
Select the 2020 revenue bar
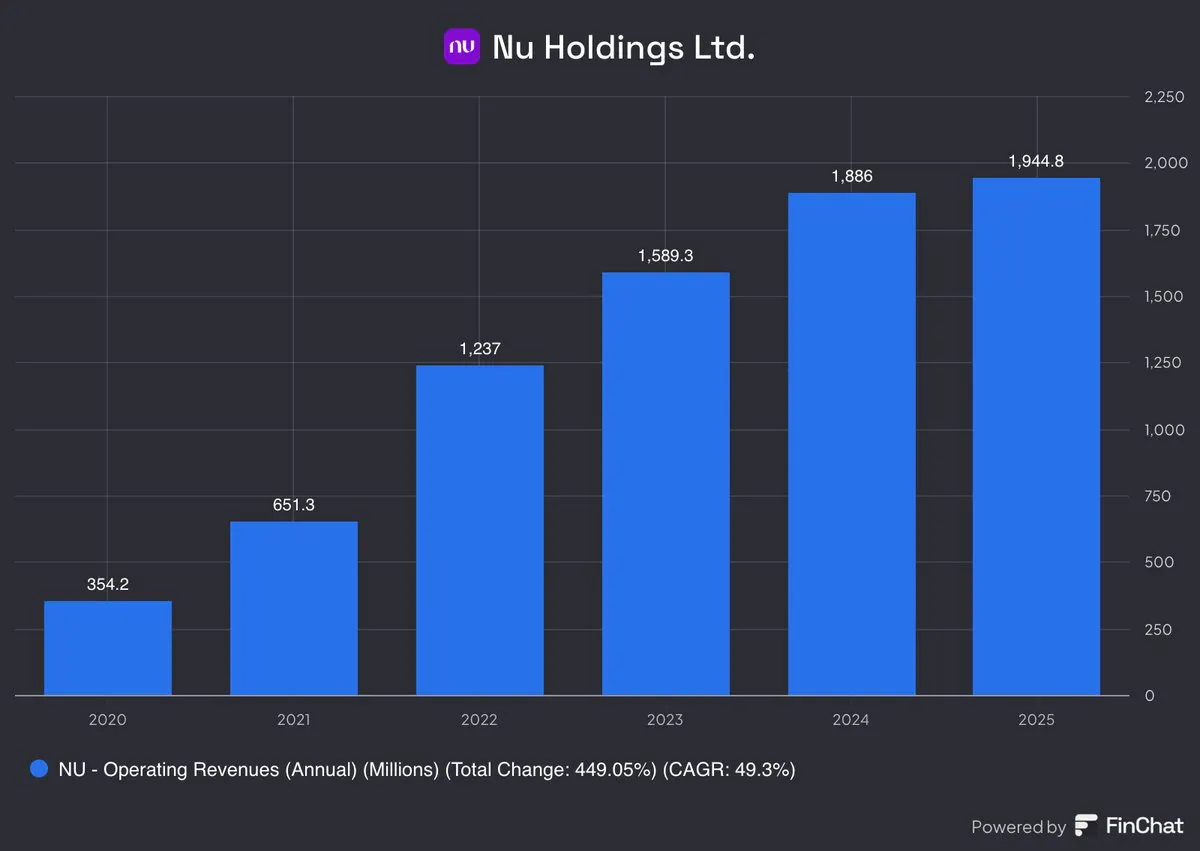pos(108,648)
